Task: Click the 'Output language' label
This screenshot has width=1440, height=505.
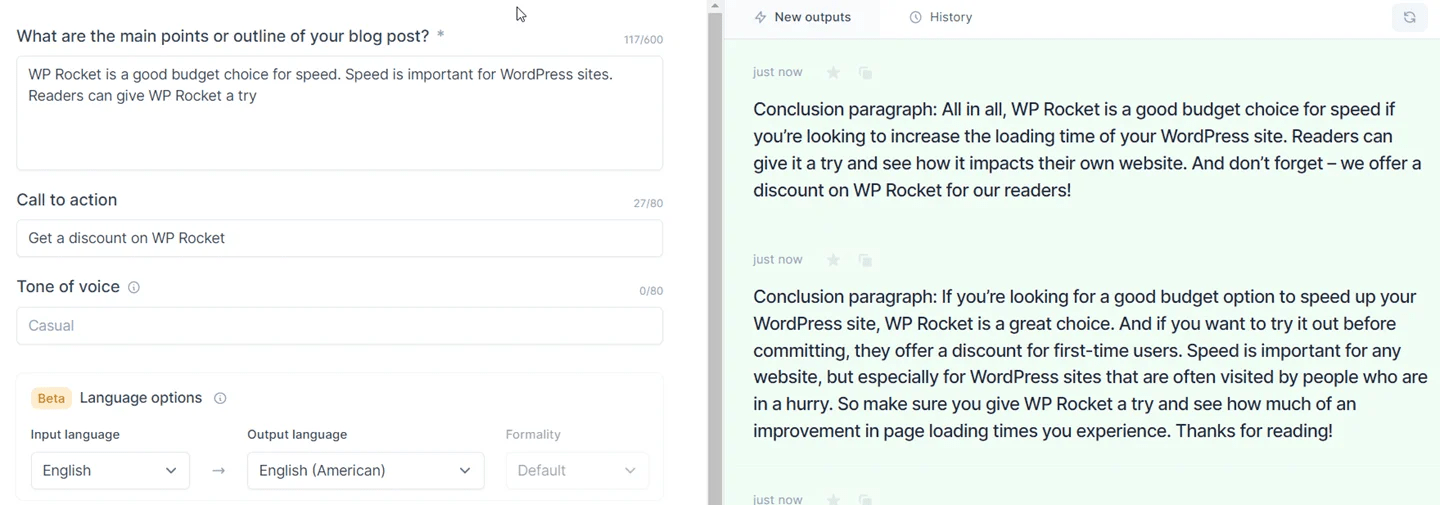Action: pos(297,435)
